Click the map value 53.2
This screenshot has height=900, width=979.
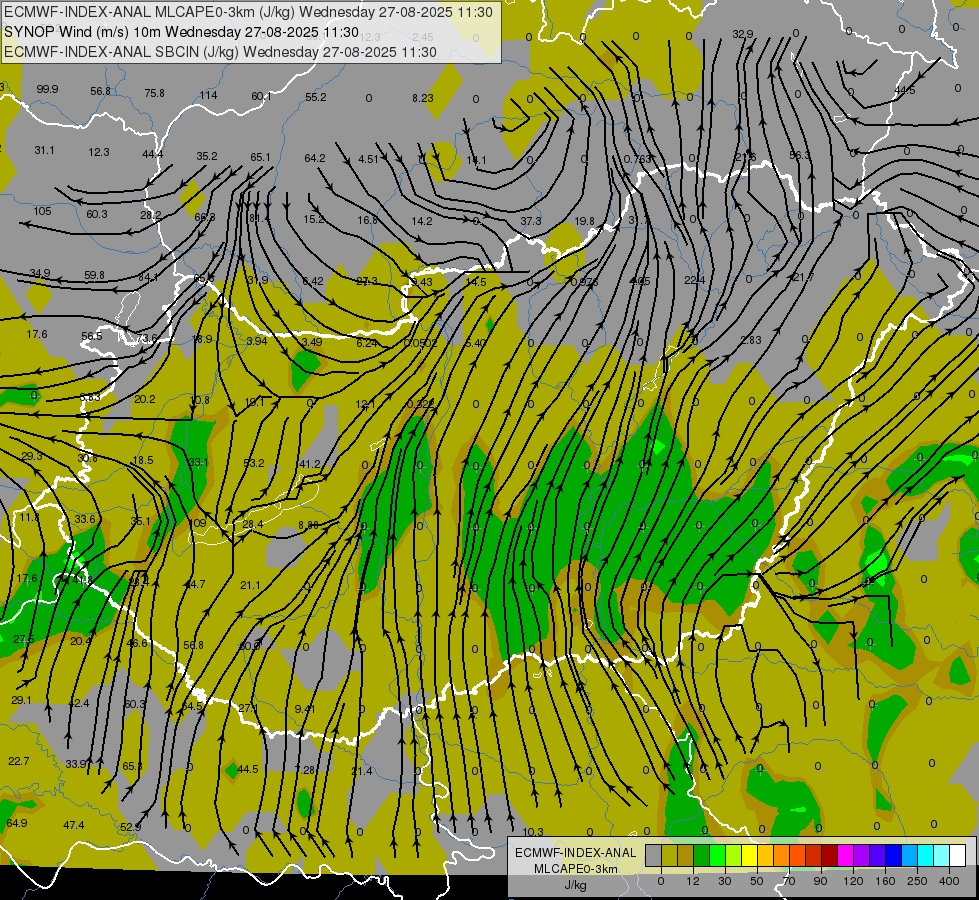253,463
